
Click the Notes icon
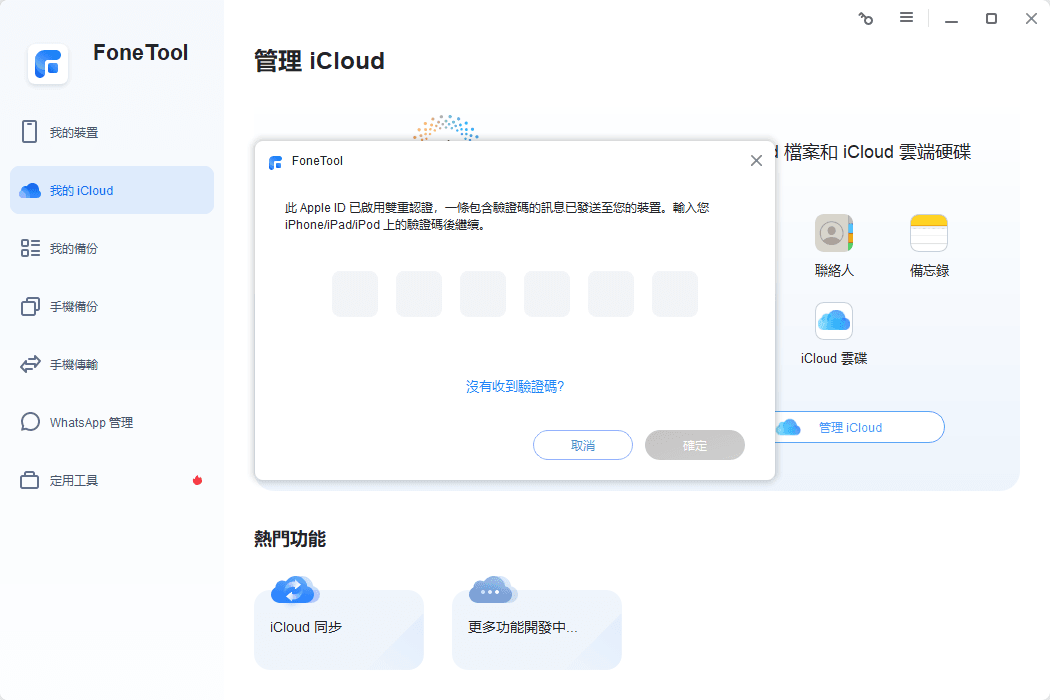(x=928, y=233)
